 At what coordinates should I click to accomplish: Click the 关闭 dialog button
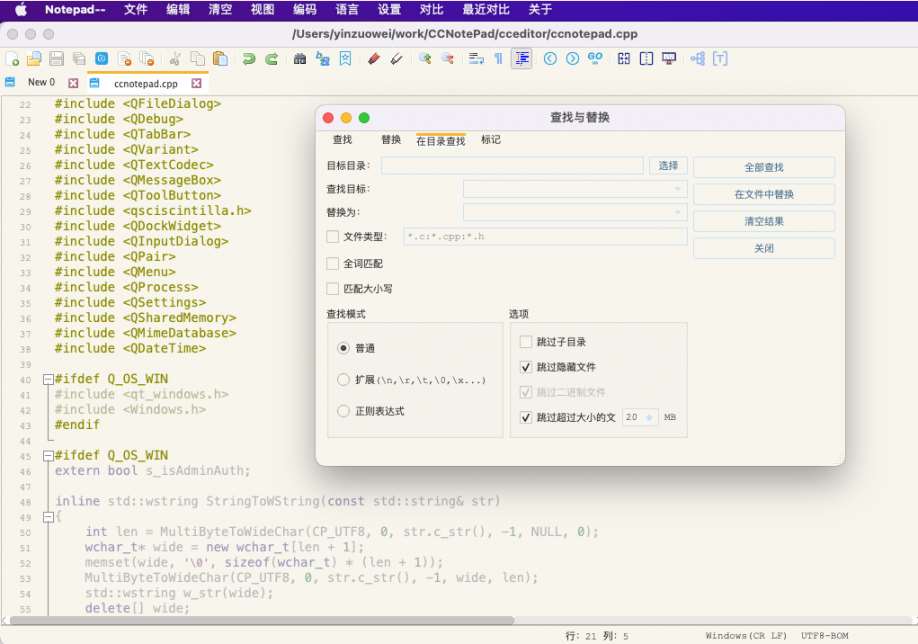tap(763, 248)
